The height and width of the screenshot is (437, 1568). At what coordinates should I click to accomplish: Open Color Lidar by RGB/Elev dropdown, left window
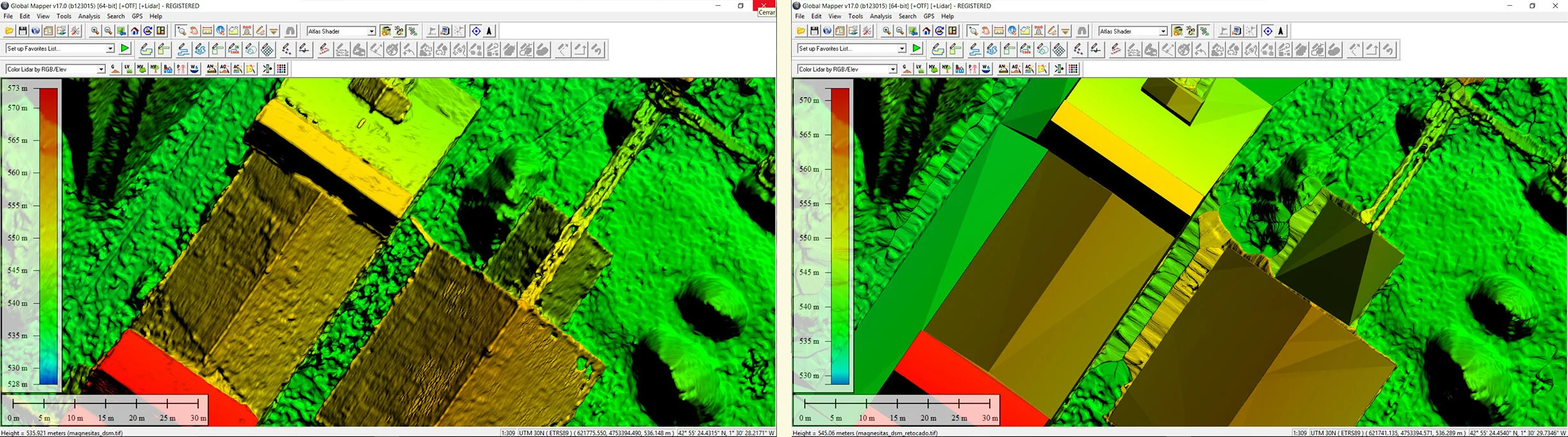tap(55, 69)
